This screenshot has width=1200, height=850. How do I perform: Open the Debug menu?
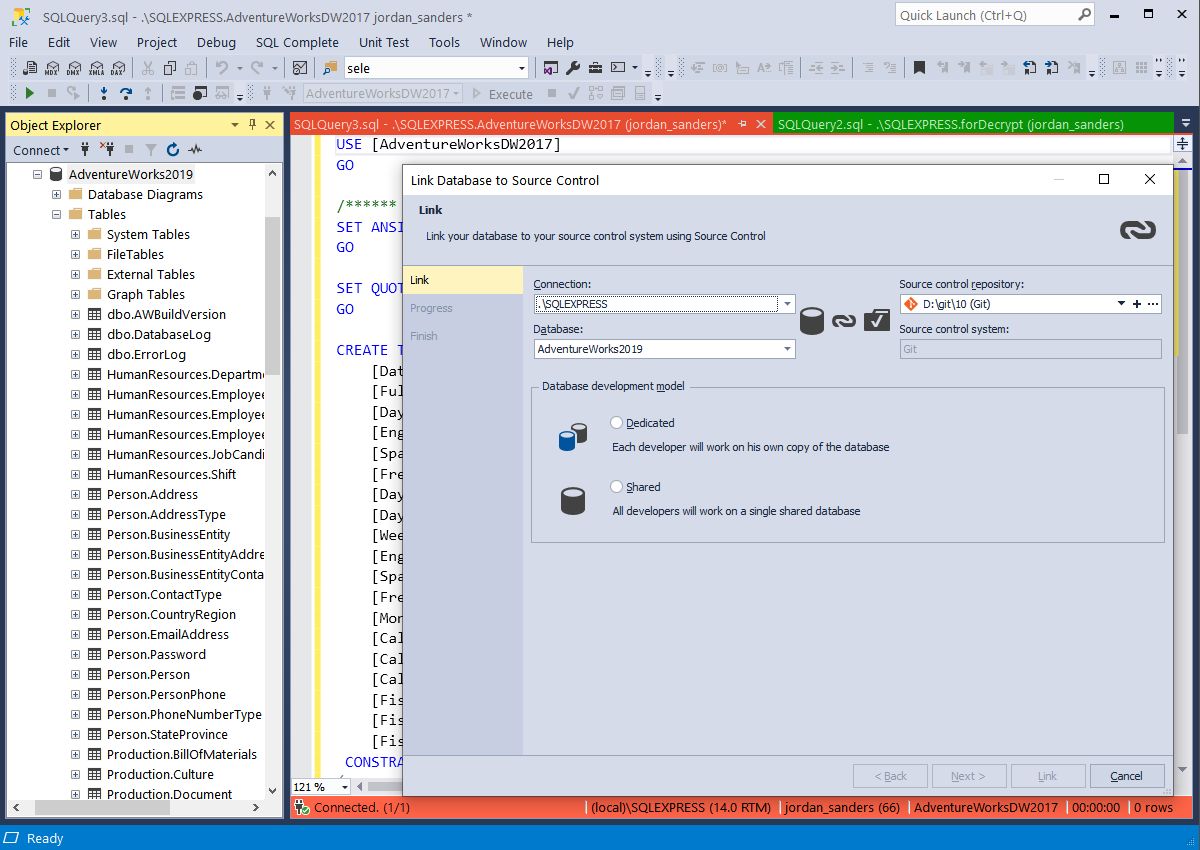point(216,42)
